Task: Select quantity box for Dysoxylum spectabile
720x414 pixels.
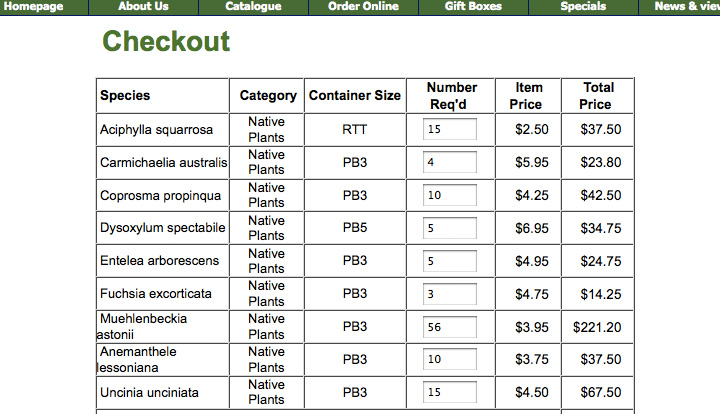Action: click(x=450, y=228)
